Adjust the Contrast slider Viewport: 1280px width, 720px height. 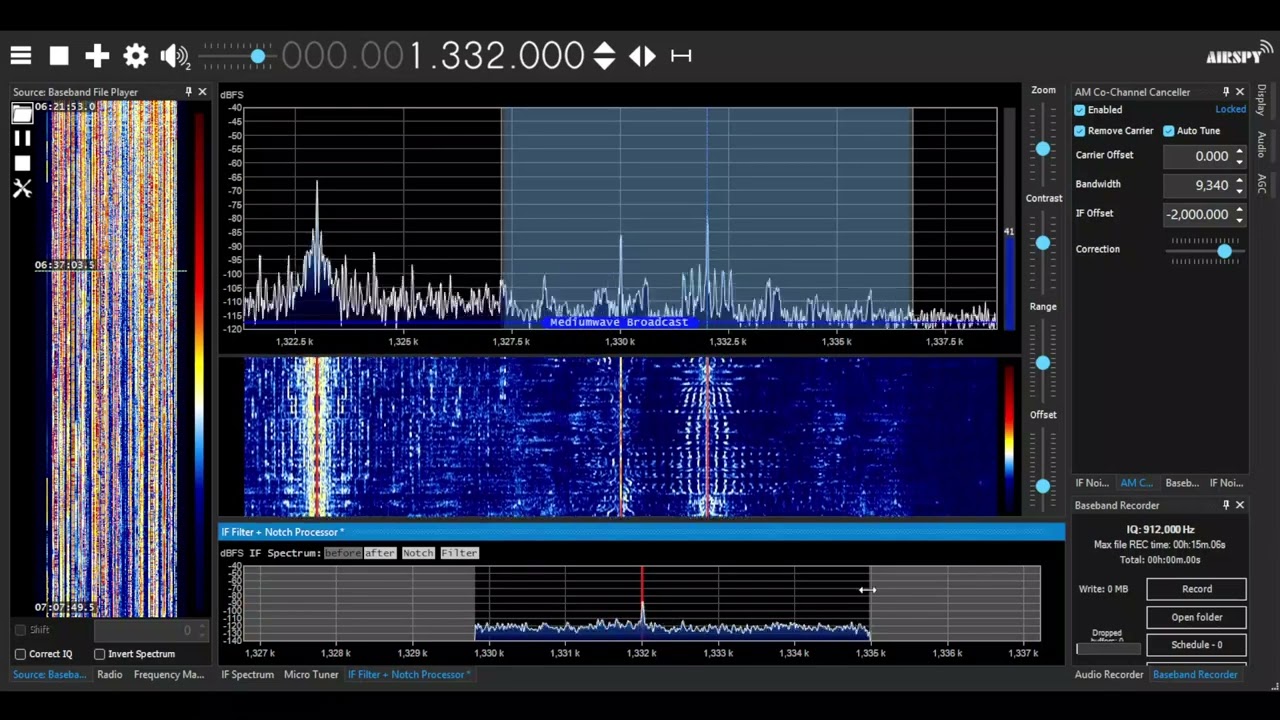click(1043, 243)
